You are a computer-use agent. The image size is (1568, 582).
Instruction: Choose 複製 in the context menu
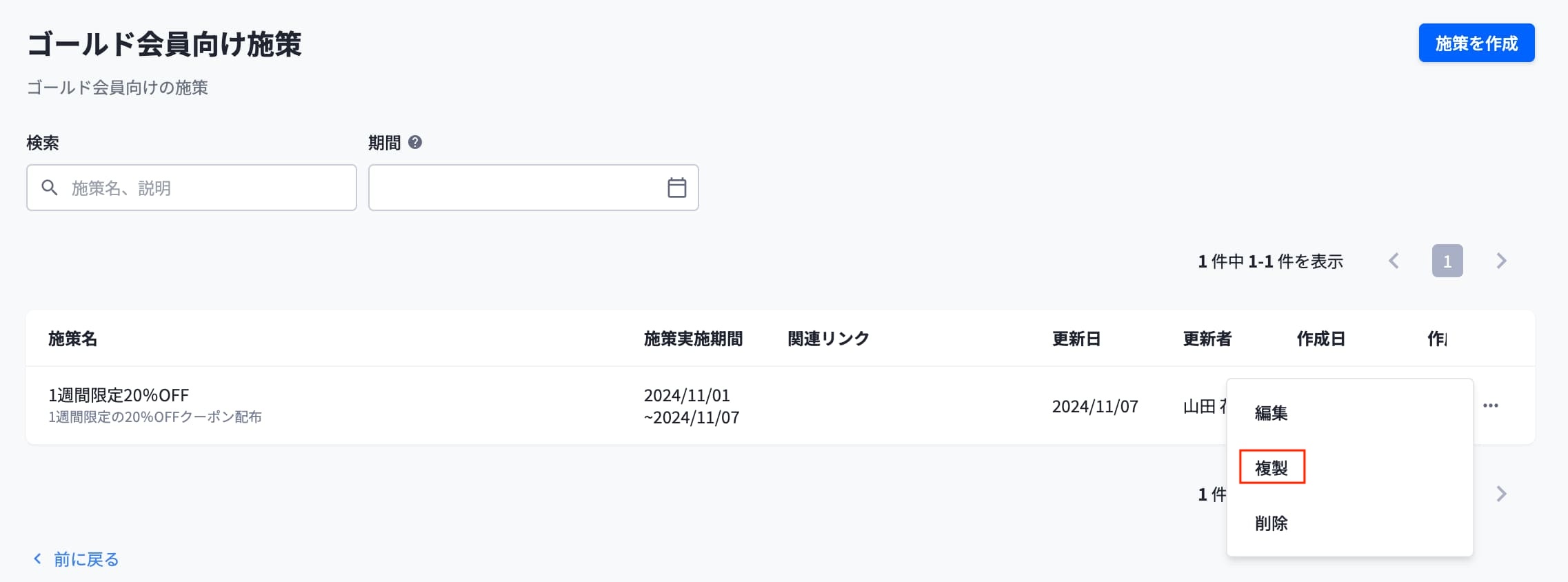coord(1271,468)
